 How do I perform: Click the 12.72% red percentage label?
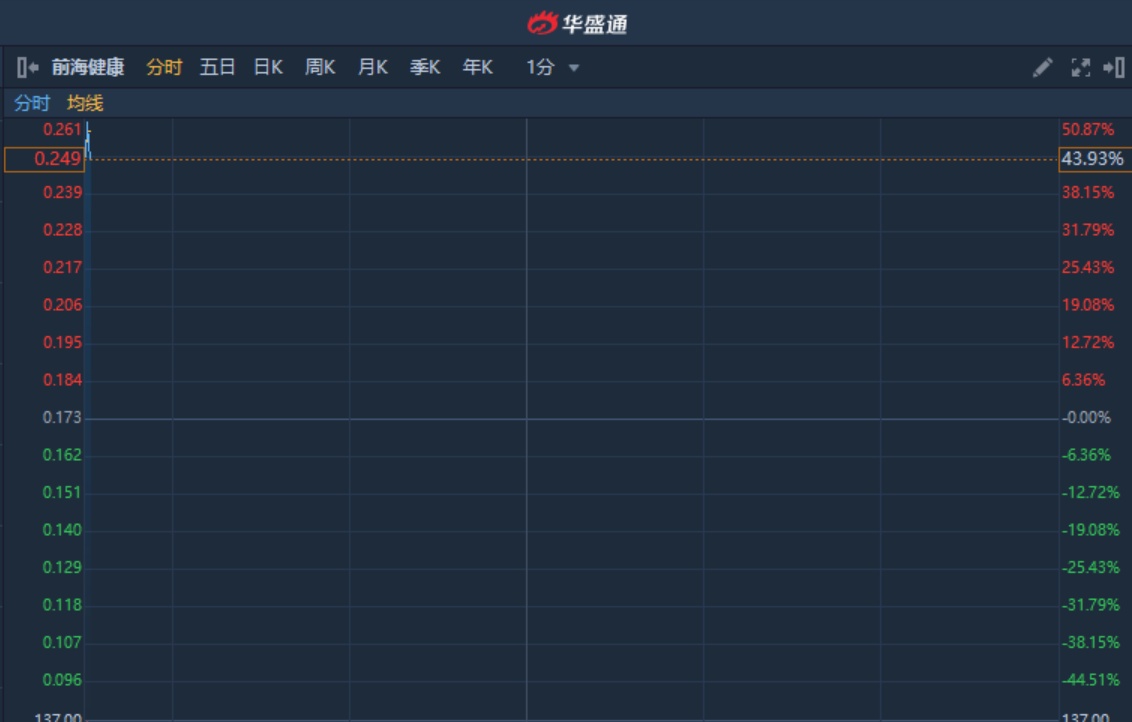pyautogui.click(x=1088, y=343)
